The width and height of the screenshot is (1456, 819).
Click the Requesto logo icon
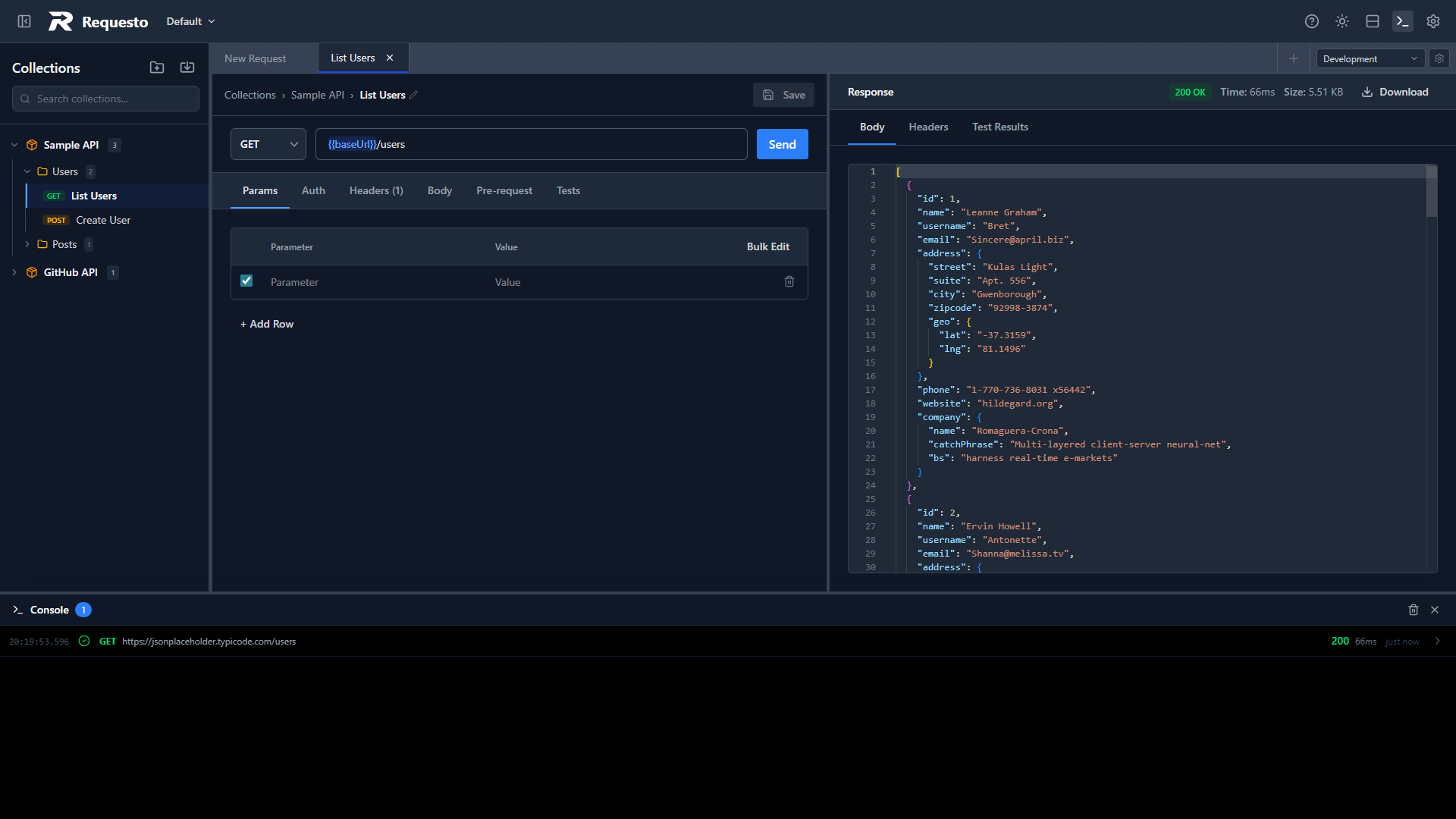coord(61,21)
